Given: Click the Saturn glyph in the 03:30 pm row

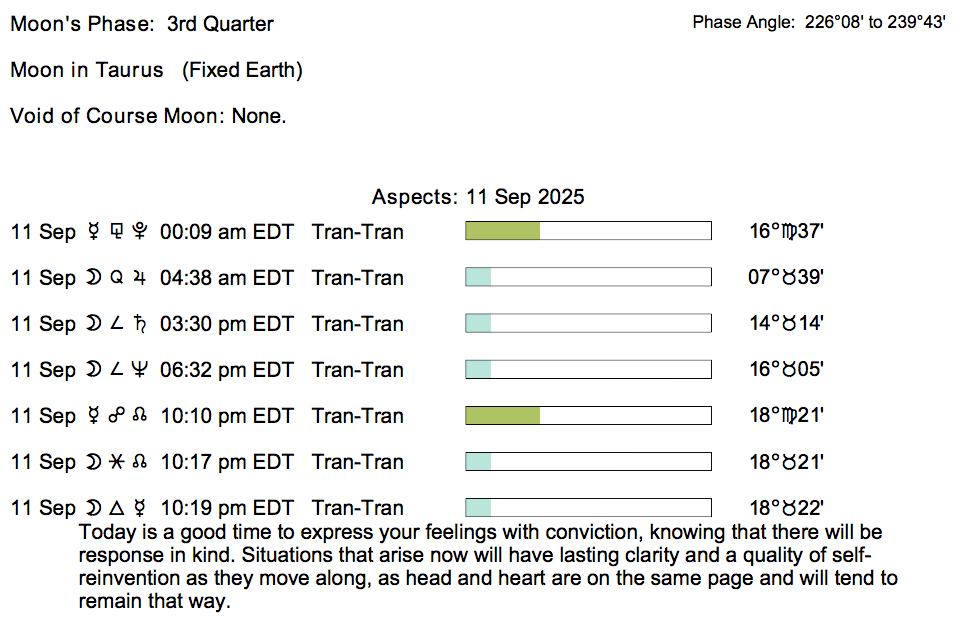Looking at the screenshot, I should click(140, 324).
